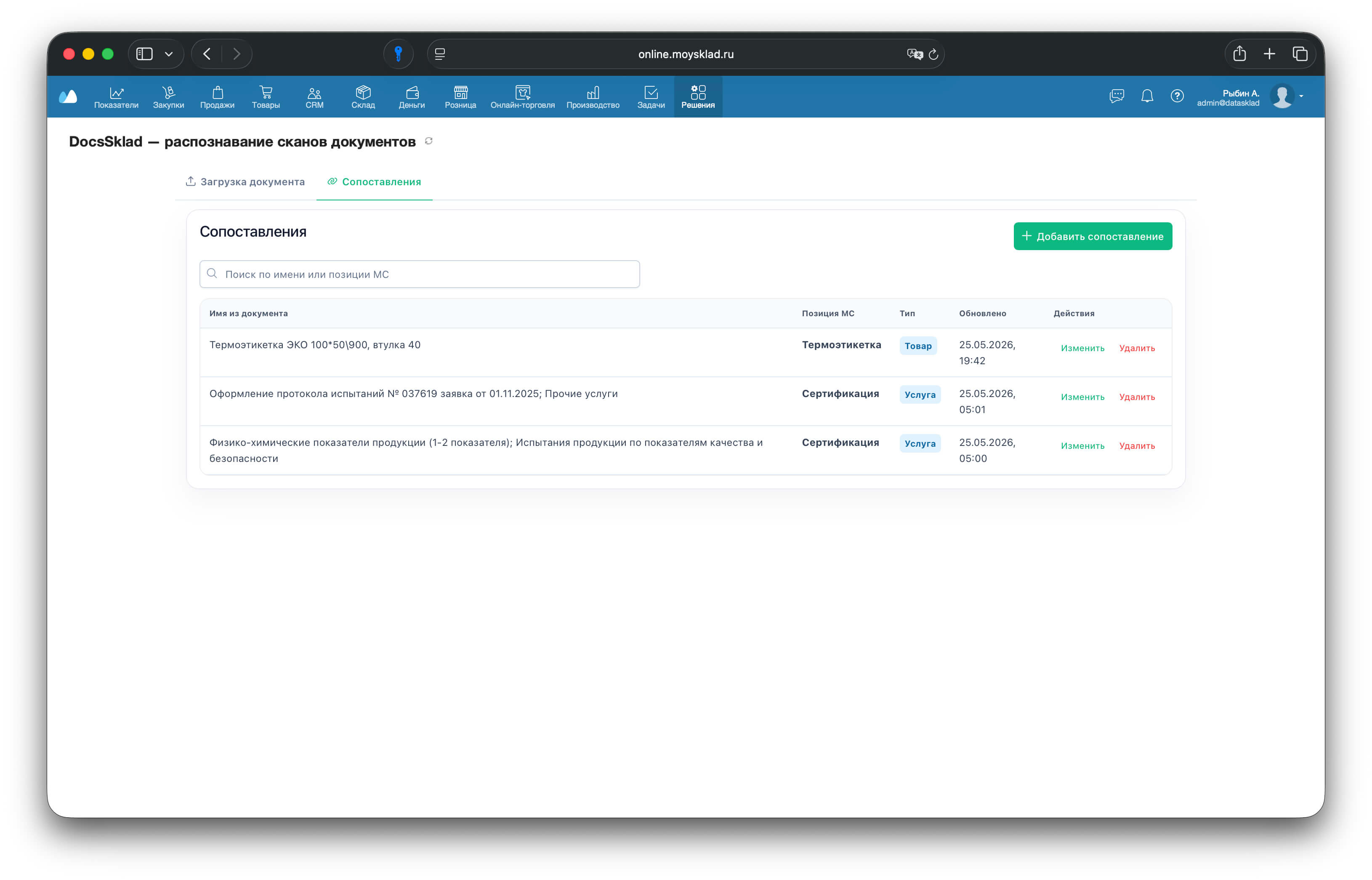Click the user avatar picture

(1282, 96)
